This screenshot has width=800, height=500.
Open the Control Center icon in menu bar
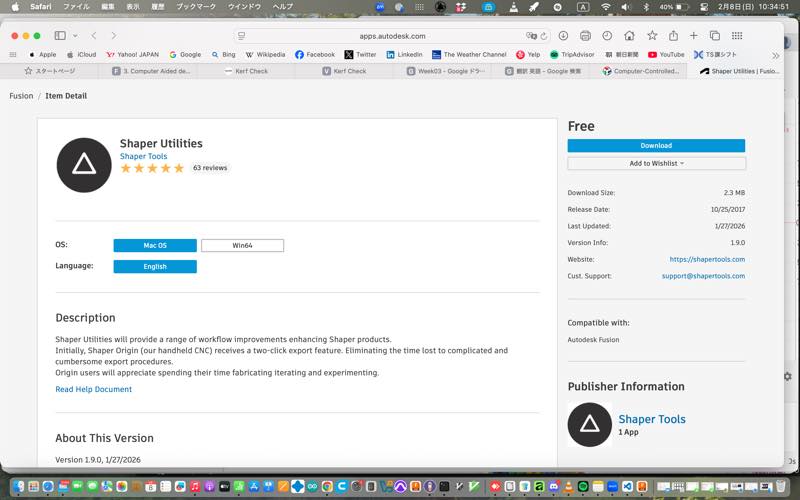(704, 7)
